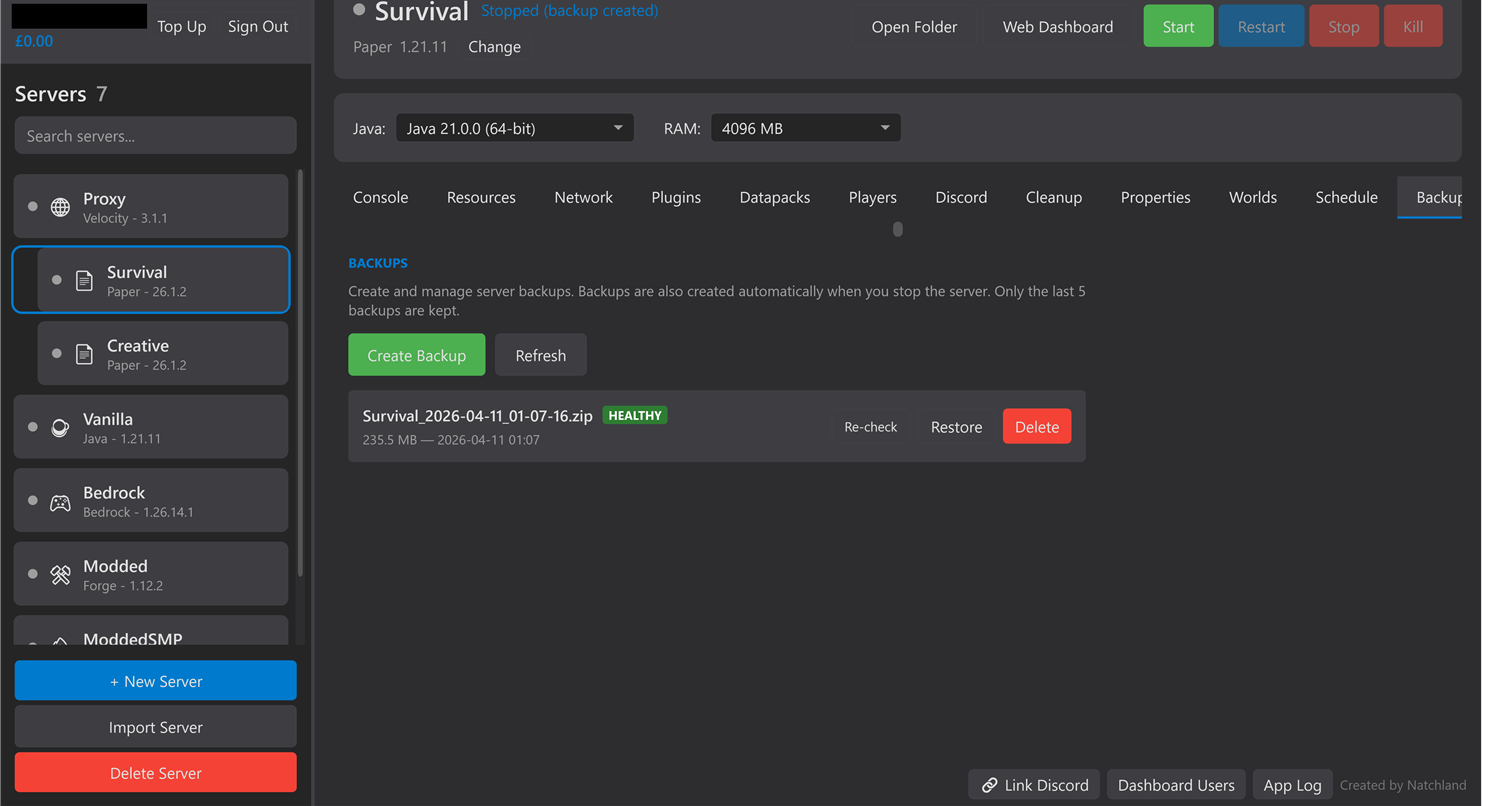Viewport: 1500px width, 806px height.
Task: Click the Modded server crossed-tools Forge icon
Action: [58, 573]
